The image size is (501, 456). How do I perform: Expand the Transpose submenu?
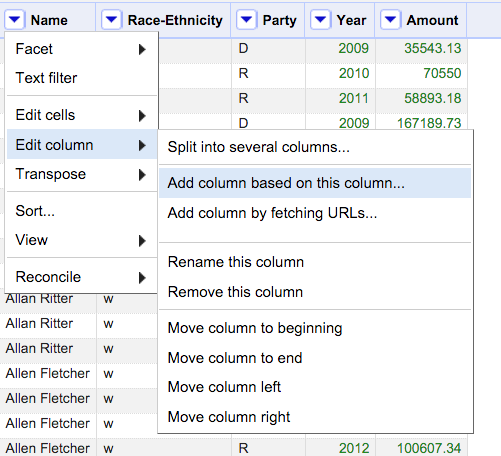82,174
